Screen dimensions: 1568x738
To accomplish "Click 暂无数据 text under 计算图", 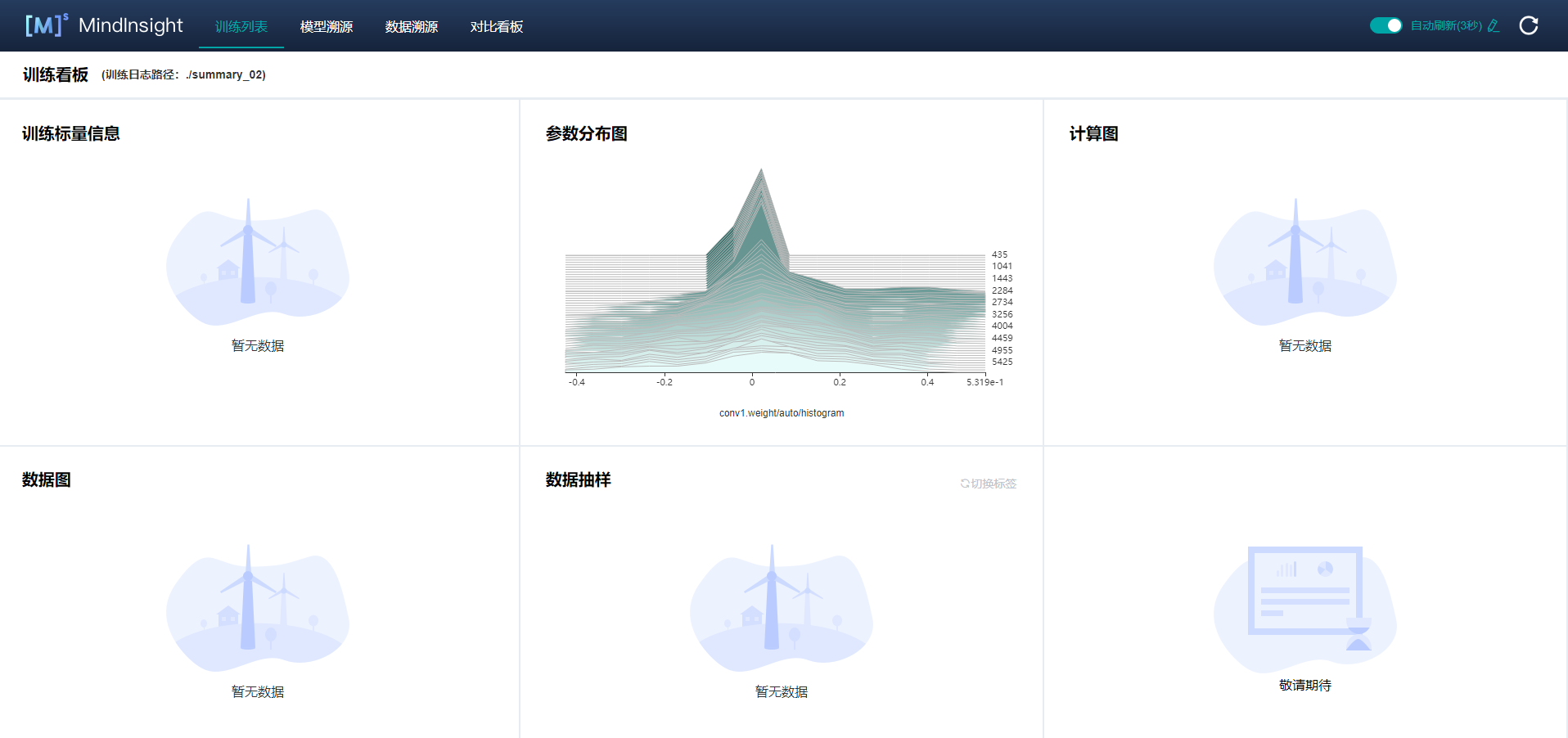I will (x=1305, y=345).
